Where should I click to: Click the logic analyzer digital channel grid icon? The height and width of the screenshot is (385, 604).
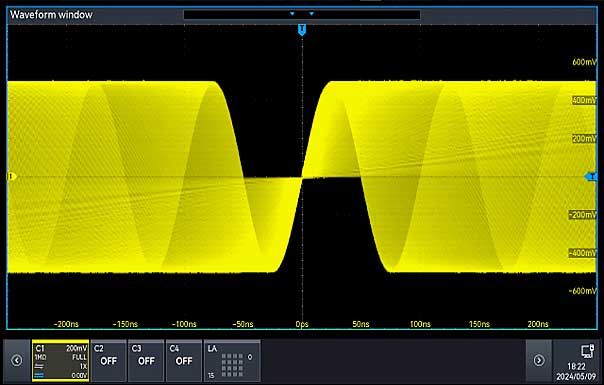pos(232,365)
